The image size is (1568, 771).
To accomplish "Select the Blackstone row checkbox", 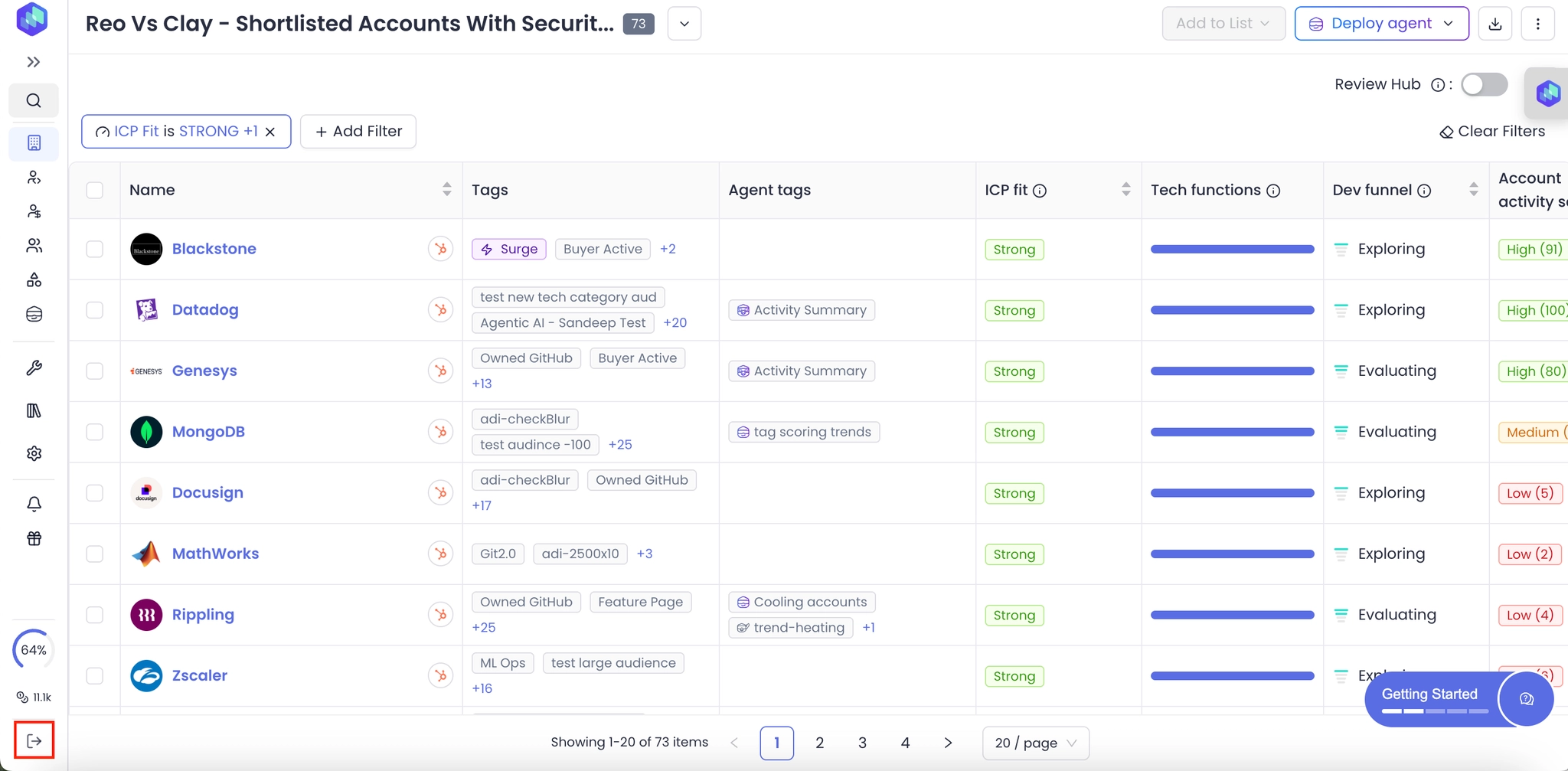I will pos(95,249).
